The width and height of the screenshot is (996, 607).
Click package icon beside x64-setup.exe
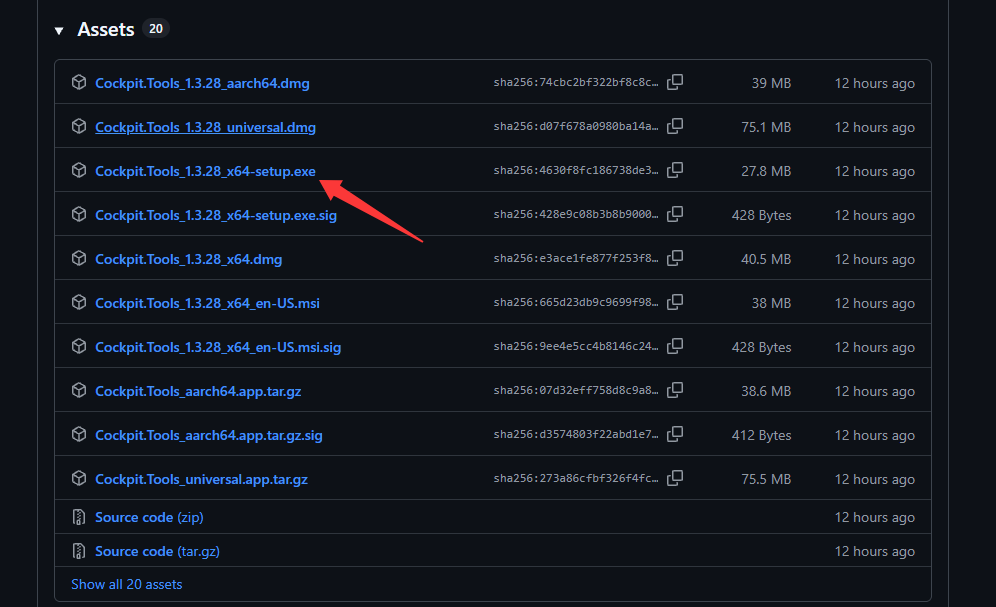[79, 170]
